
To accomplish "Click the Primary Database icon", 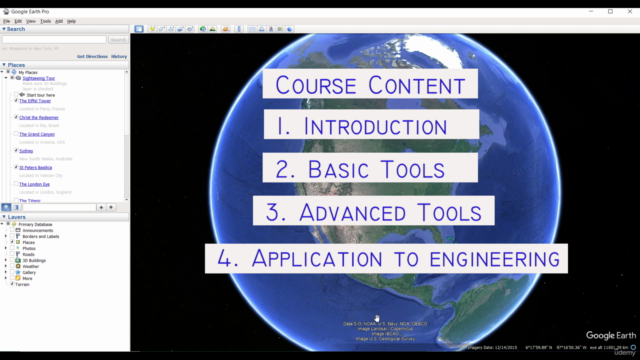I will 14,224.
